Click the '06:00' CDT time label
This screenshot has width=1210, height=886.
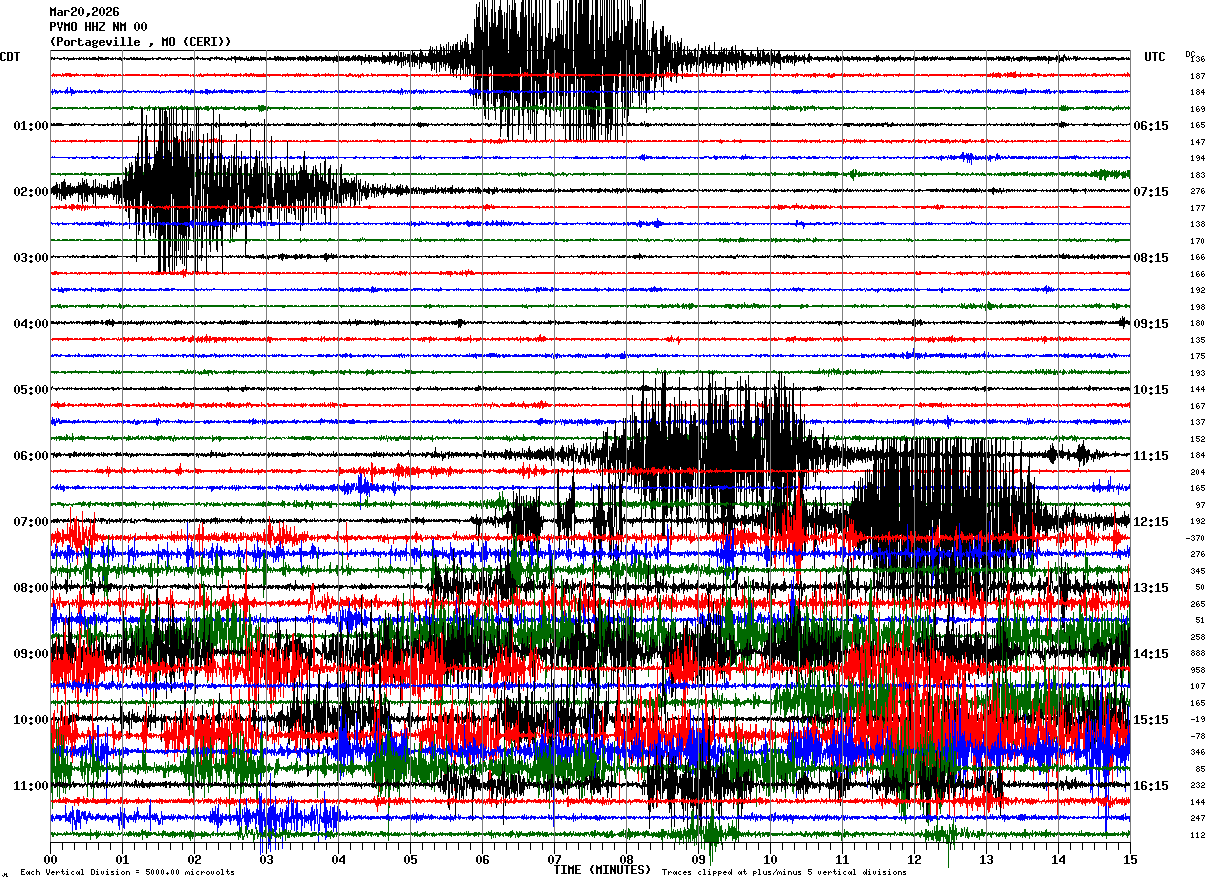pos(31,456)
